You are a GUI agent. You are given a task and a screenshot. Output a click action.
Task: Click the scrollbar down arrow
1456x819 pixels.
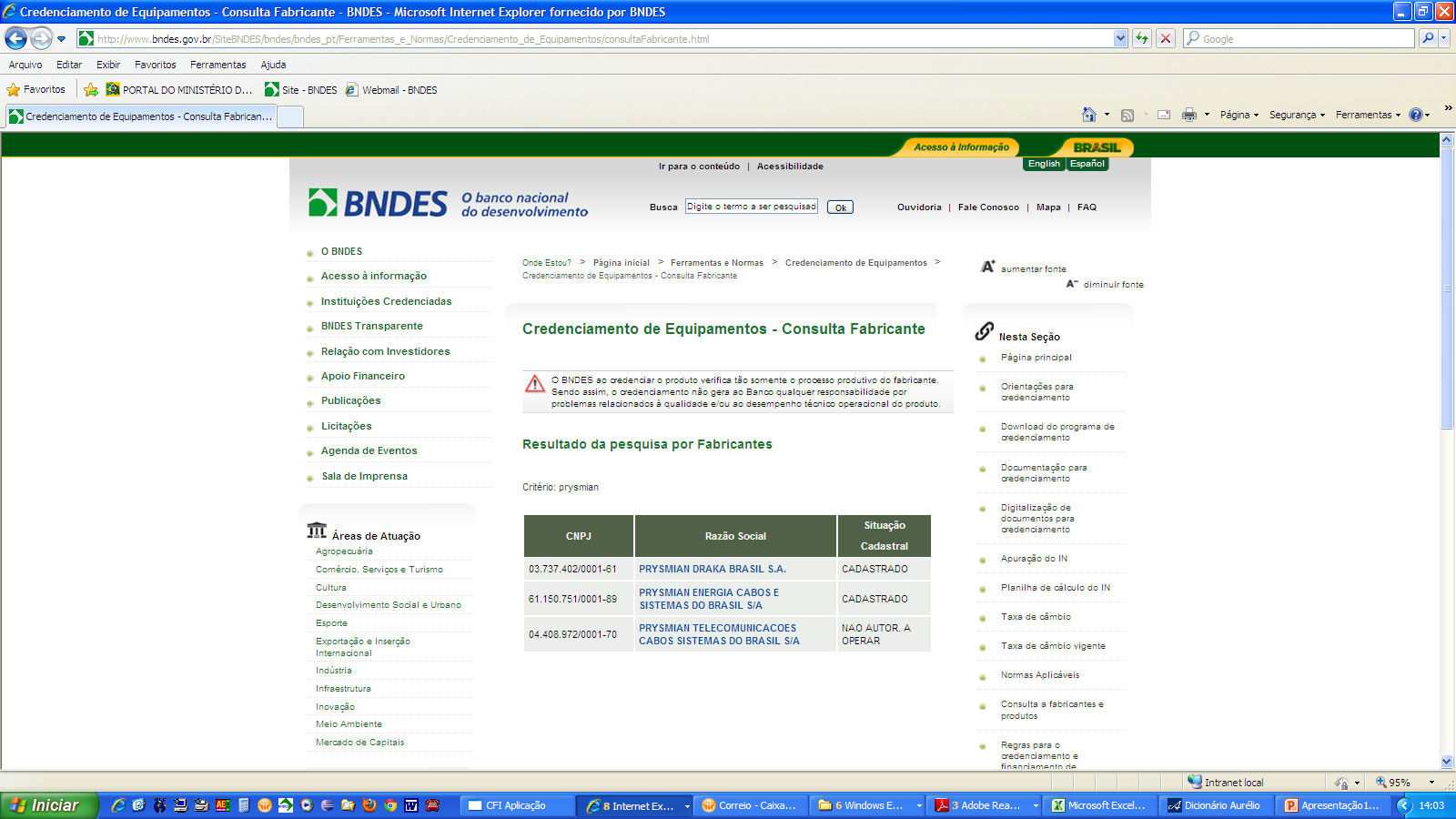click(1447, 762)
